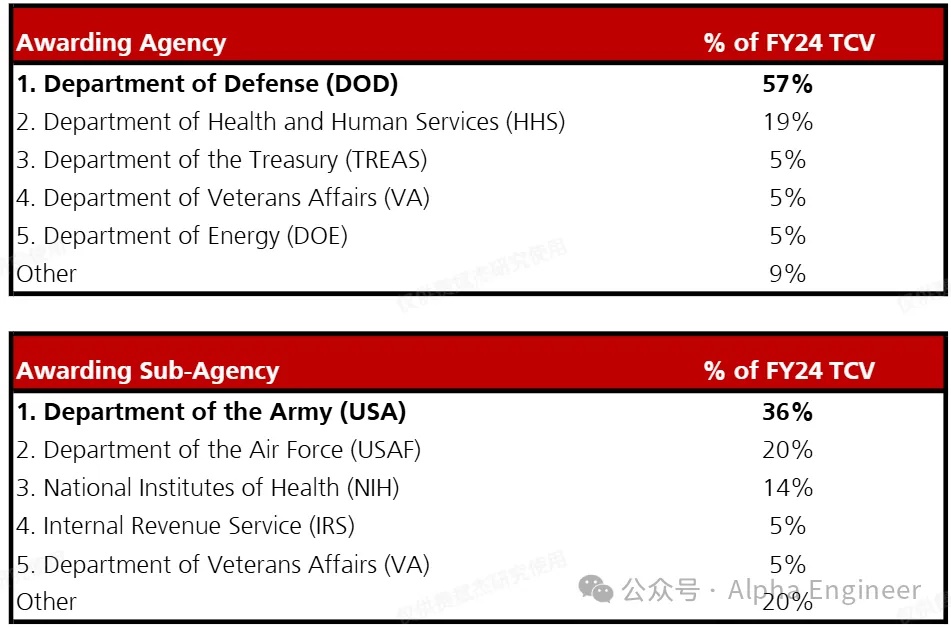
Task: Select Department of the Air Force (USAF) label
Action: (x=218, y=450)
